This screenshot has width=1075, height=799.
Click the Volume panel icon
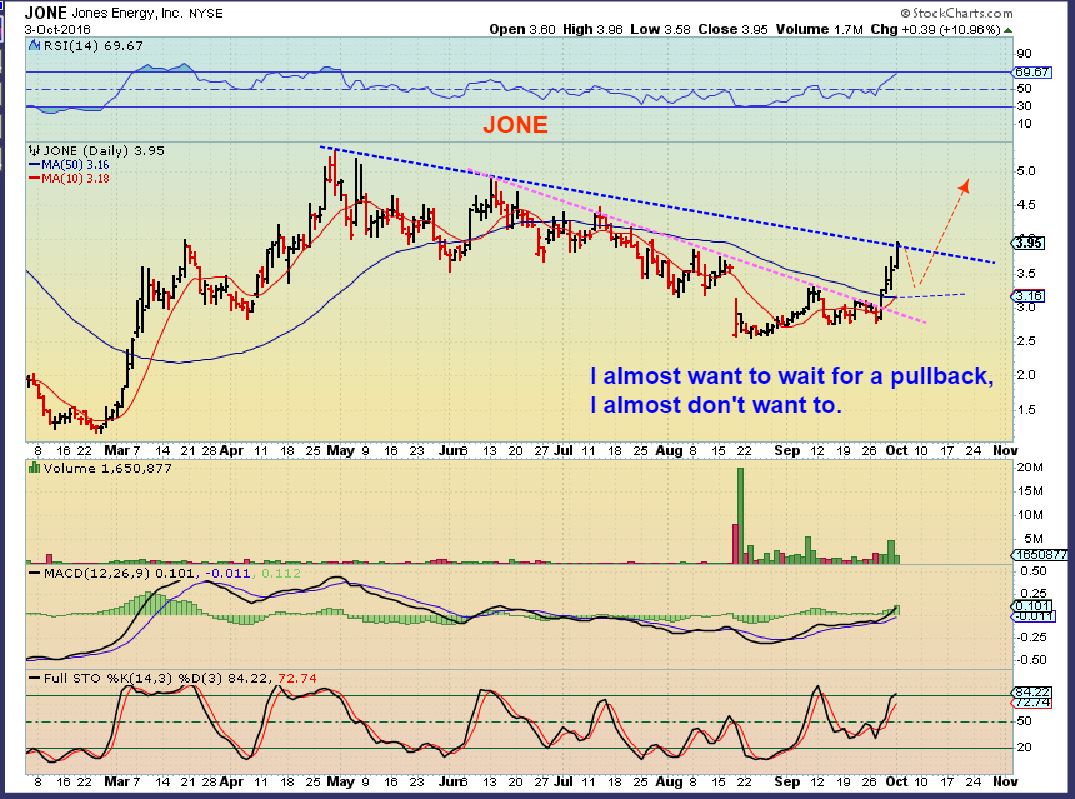(33, 466)
